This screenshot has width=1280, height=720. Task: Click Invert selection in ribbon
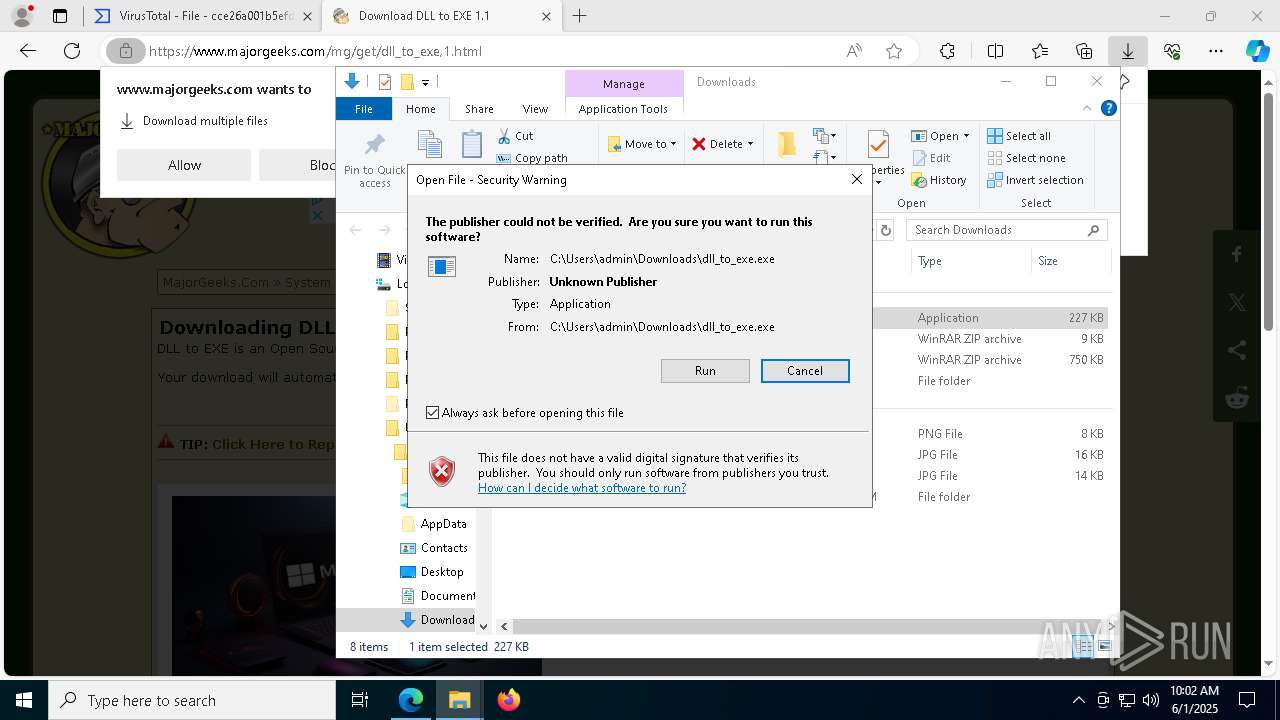(x=1035, y=180)
